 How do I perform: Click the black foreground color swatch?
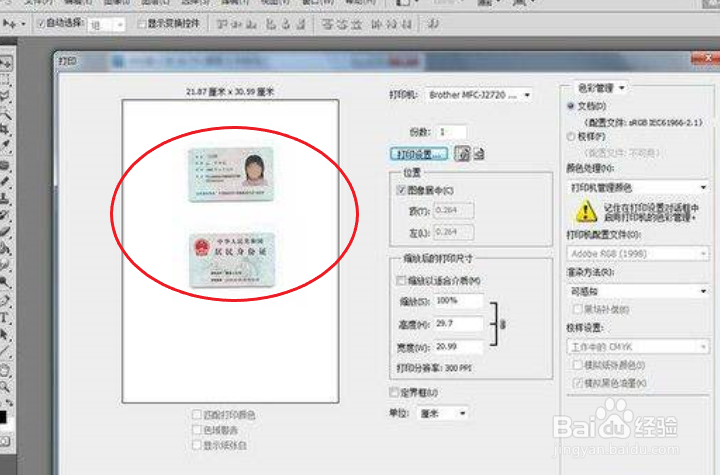(2, 417)
